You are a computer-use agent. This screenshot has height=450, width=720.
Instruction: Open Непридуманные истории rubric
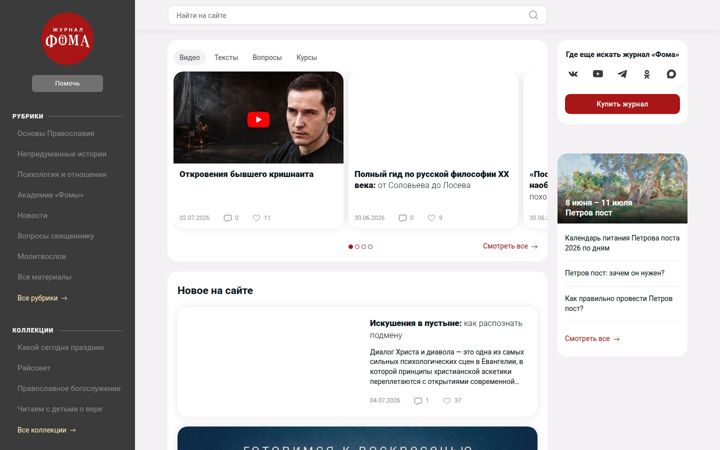62,154
